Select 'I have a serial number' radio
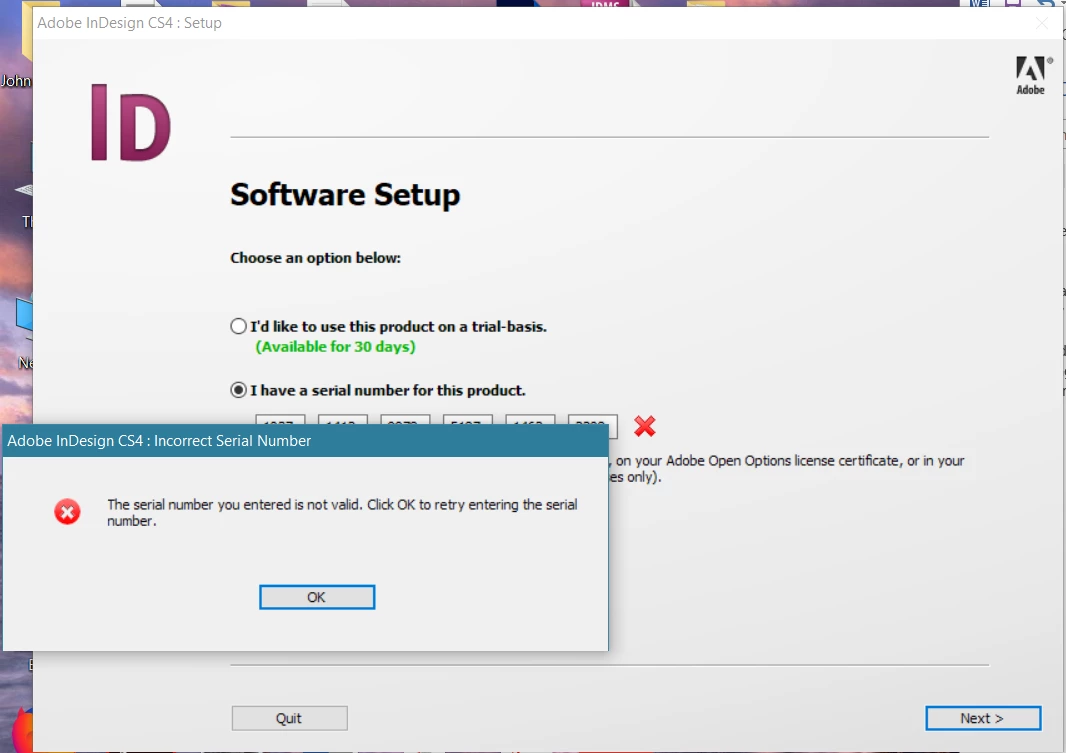This screenshot has width=1066, height=753. [239, 390]
